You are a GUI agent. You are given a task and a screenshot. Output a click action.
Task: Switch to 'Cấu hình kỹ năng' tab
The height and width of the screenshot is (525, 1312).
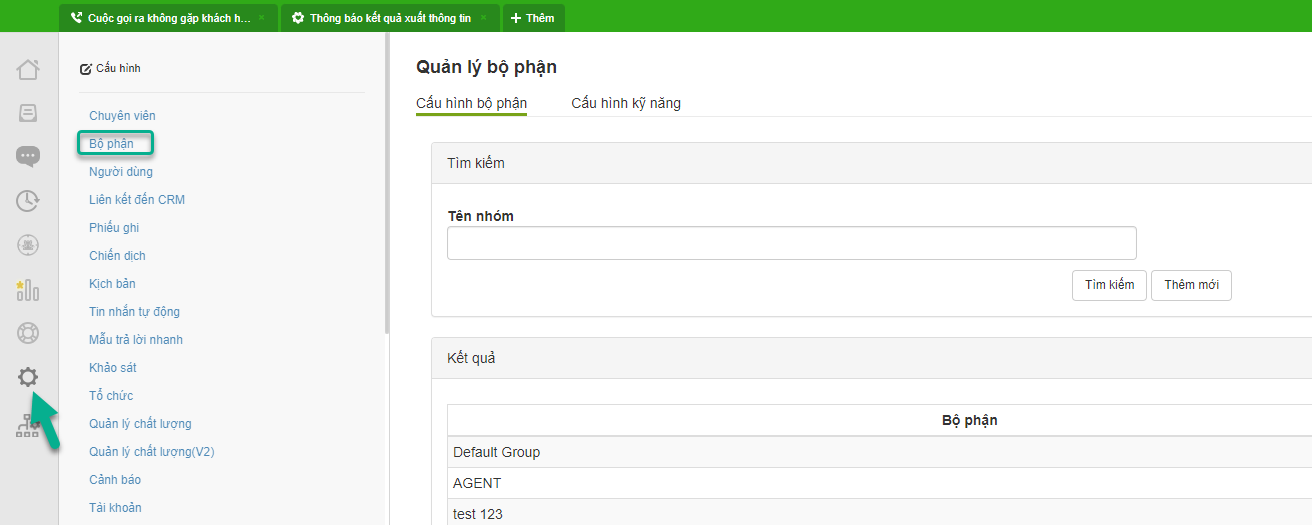point(626,103)
